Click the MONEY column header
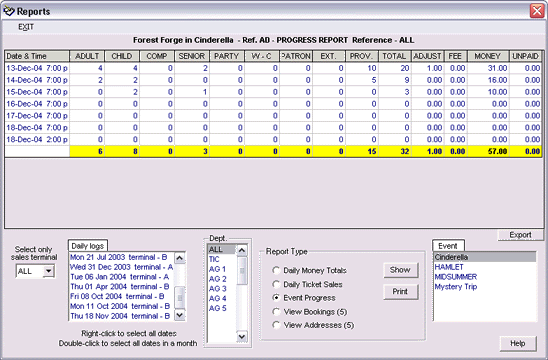This screenshot has width=548, height=360. (x=488, y=56)
